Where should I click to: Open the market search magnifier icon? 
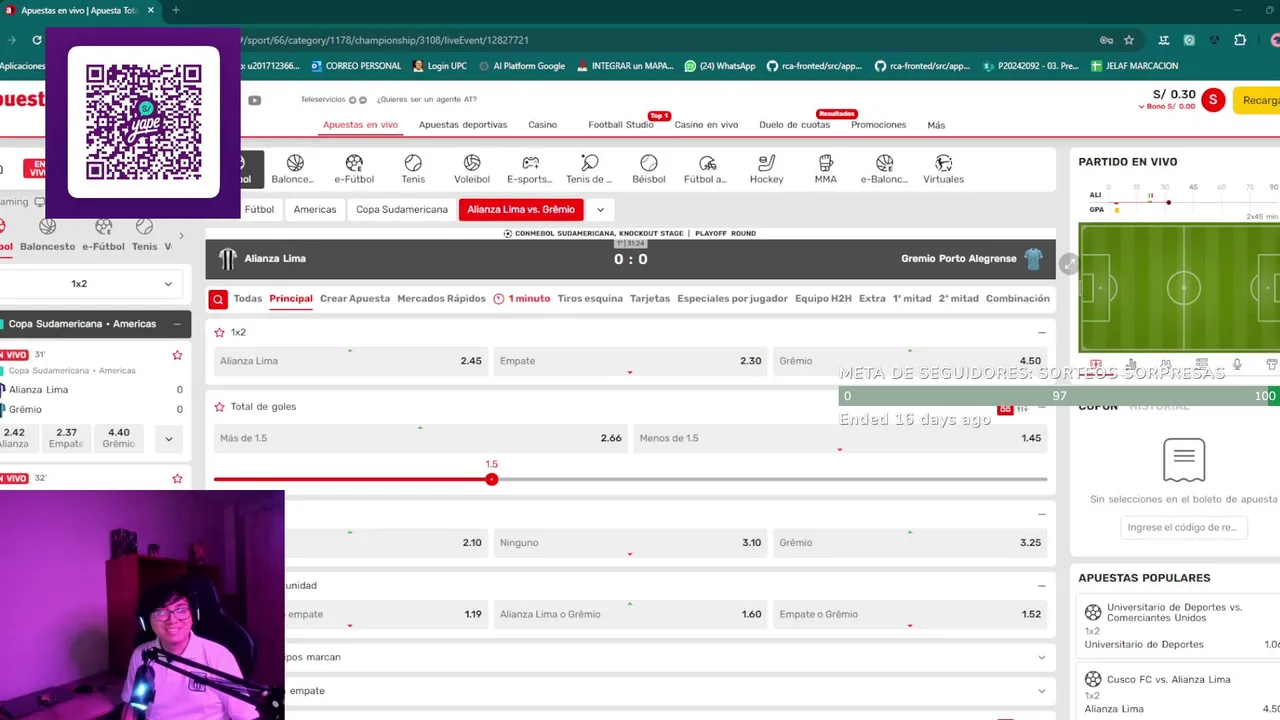coord(218,299)
